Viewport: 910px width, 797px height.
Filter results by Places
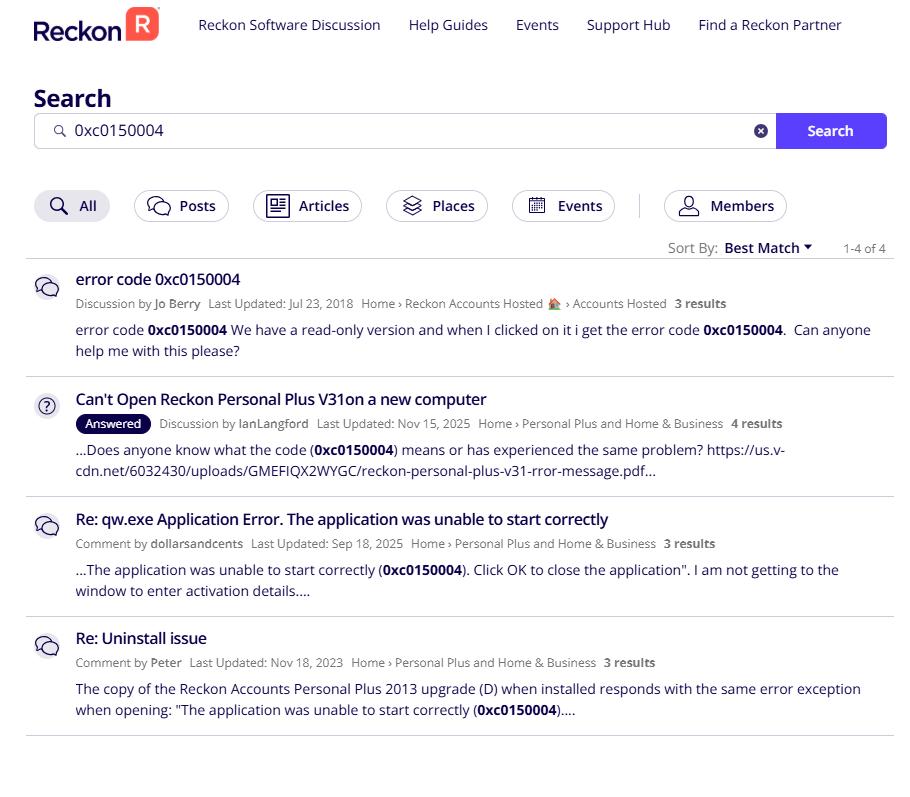pyautogui.click(x=437, y=206)
